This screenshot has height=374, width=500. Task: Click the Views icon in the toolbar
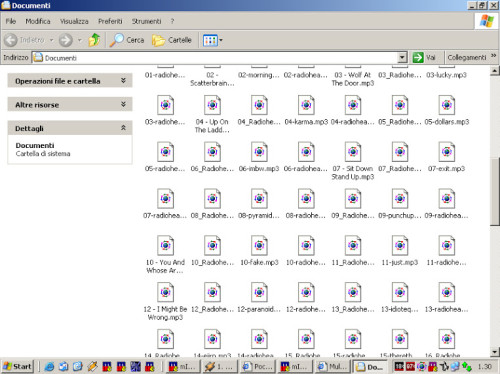(210, 40)
